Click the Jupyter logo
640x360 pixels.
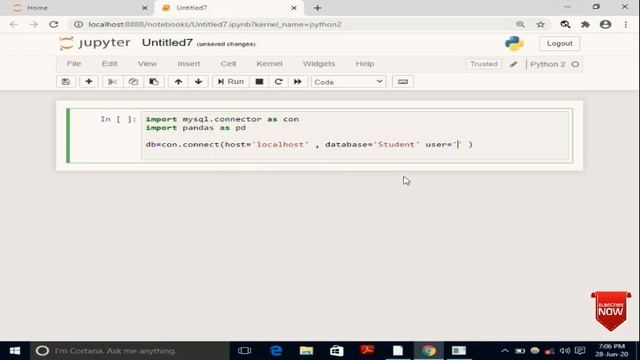click(95, 43)
